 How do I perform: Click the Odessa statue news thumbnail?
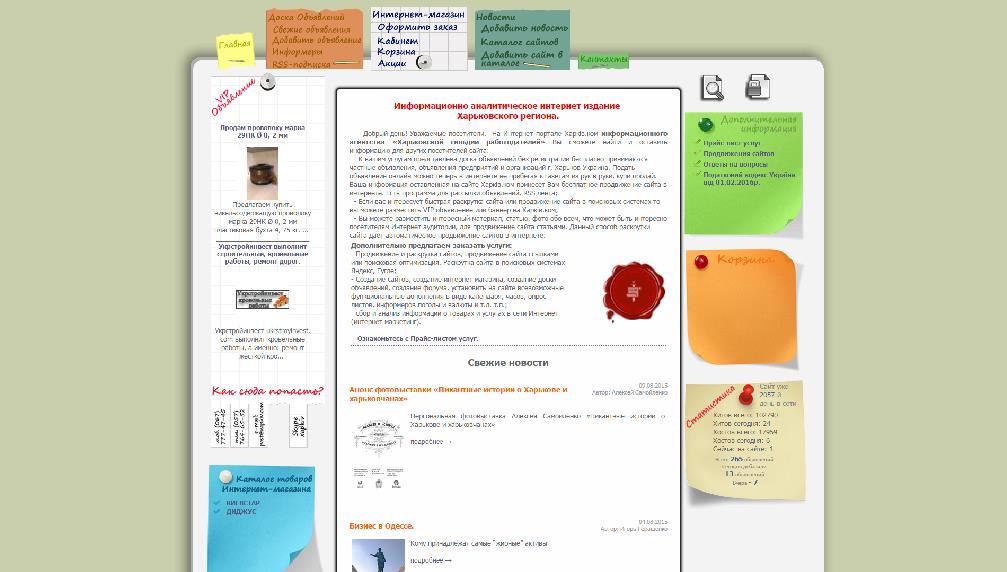[x=378, y=556]
